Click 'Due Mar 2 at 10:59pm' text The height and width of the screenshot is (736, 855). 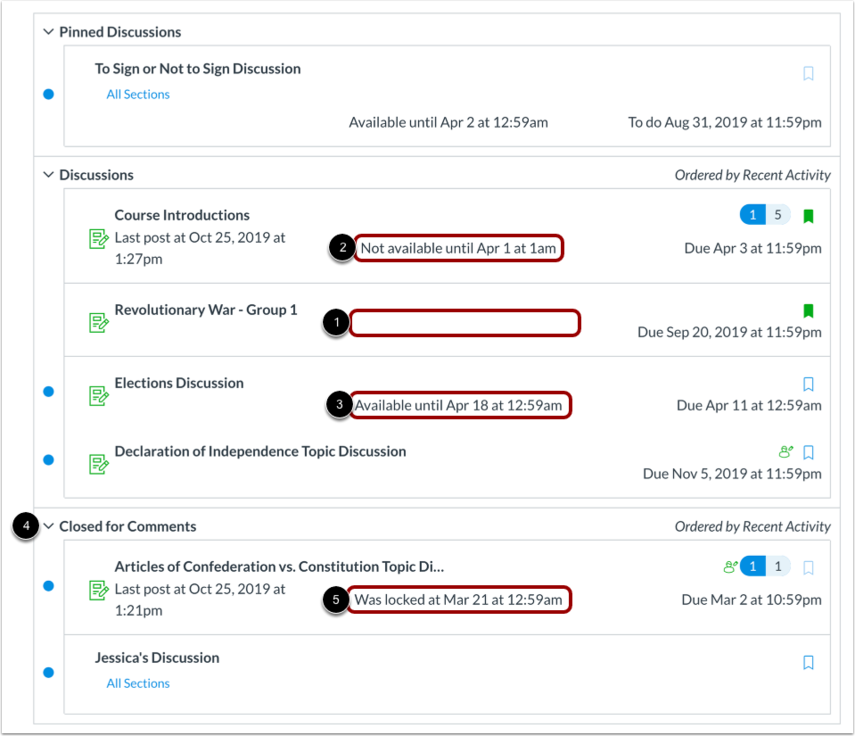click(x=751, y=600)
